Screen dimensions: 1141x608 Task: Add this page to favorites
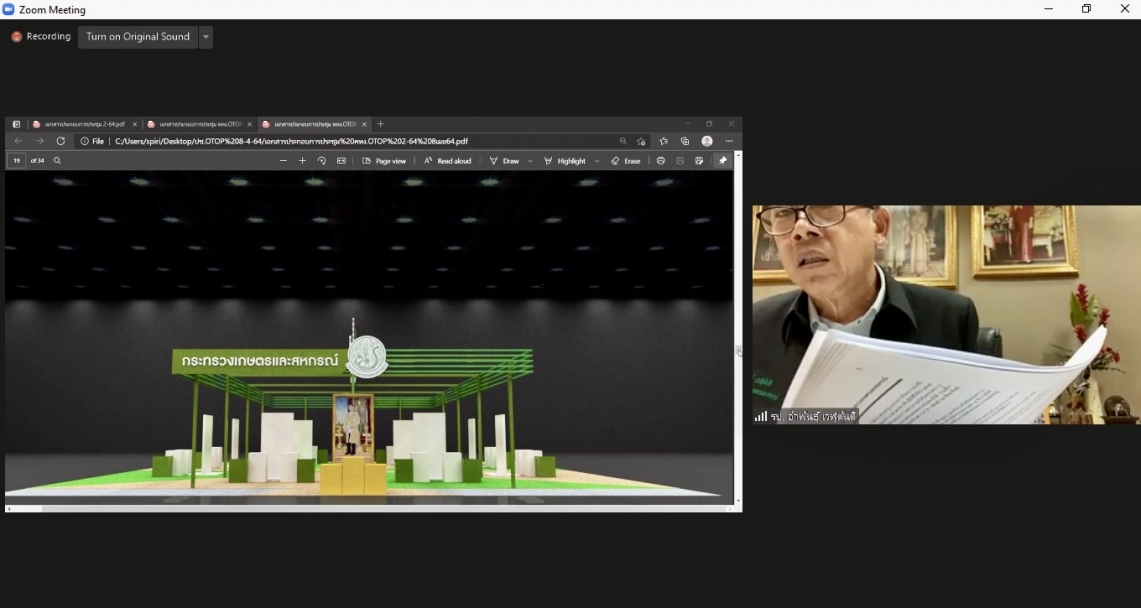tap(641, 141)
